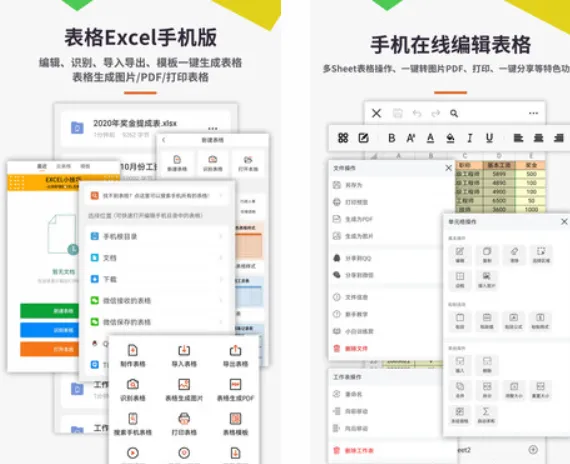Undo the last edit
570x464 pixels.
tap(417, 113)
